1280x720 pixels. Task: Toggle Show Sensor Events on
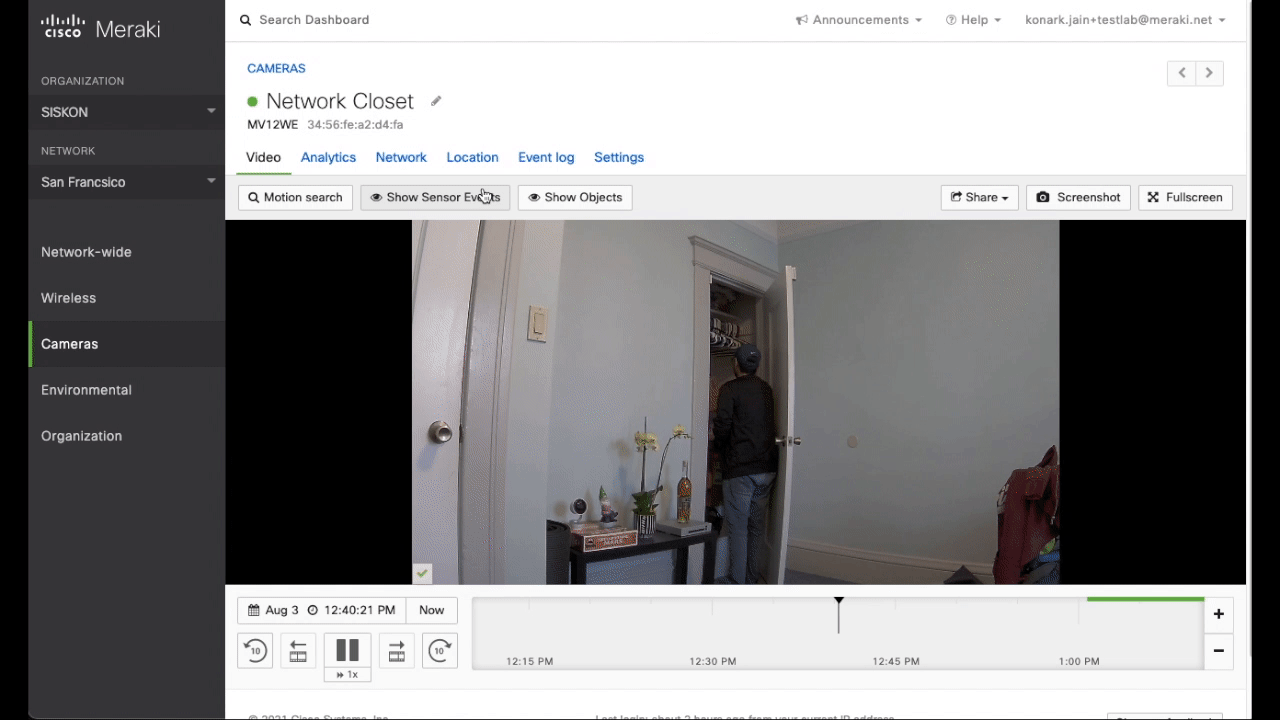[x=435, y=197]
